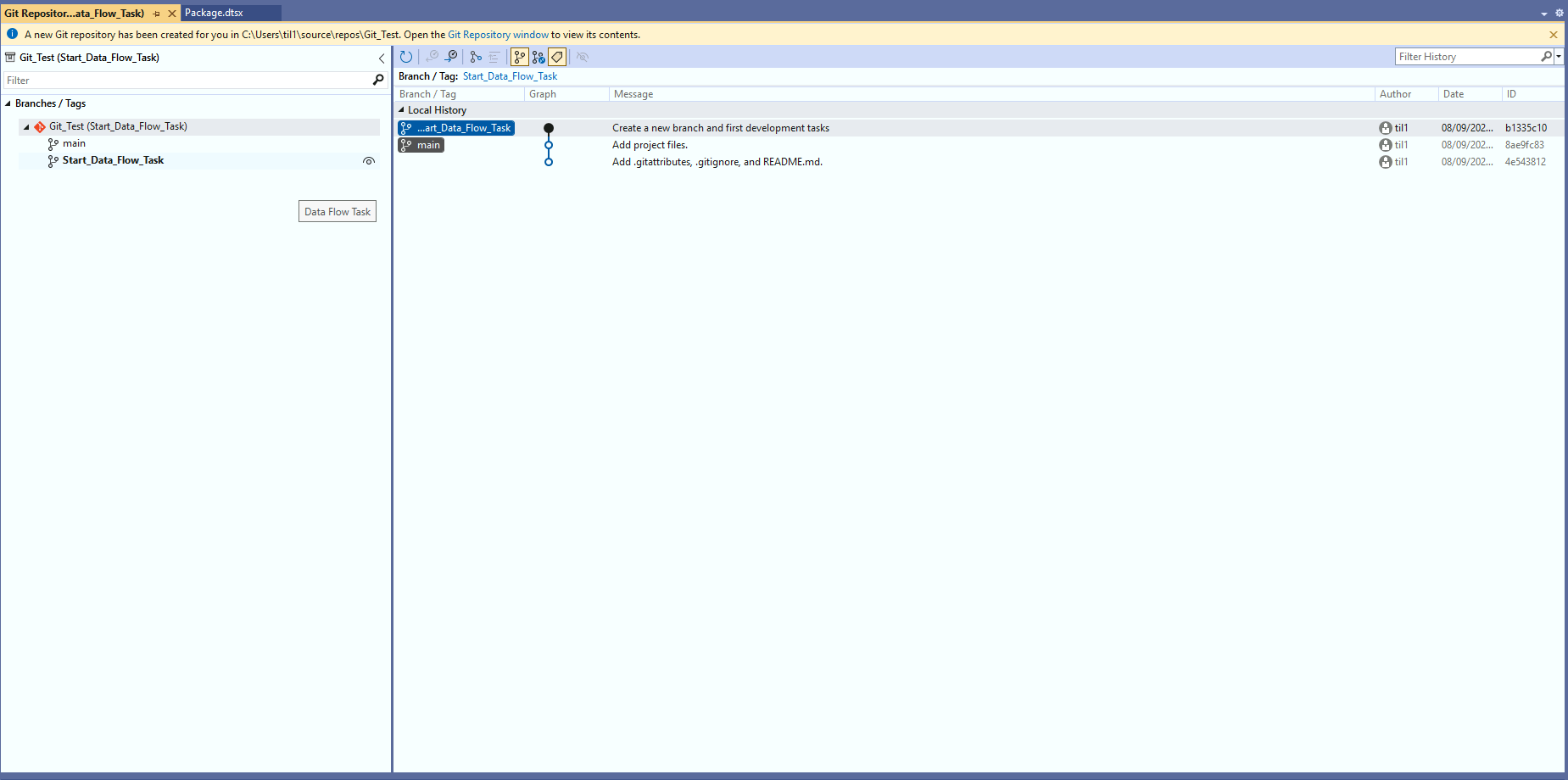Toggle show tags button in toolbar
This screenshot has height=780, width=1568.
click(x=557, y=57)
